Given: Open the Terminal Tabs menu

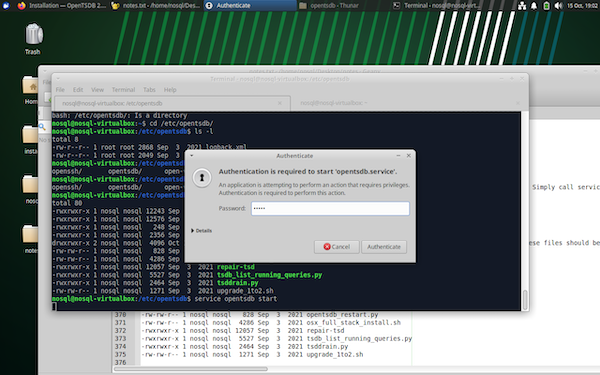Looking at the screenshot, I should [149, 90].
